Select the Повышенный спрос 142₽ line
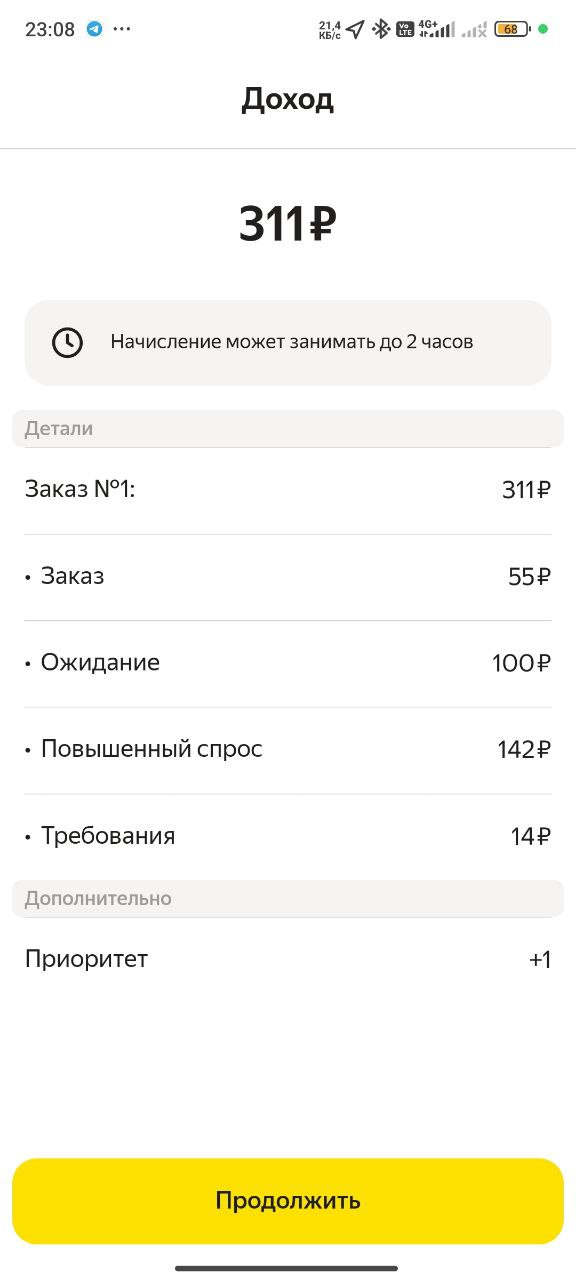Viewport: 576px width, 1280px height. (x=288, y=750)
